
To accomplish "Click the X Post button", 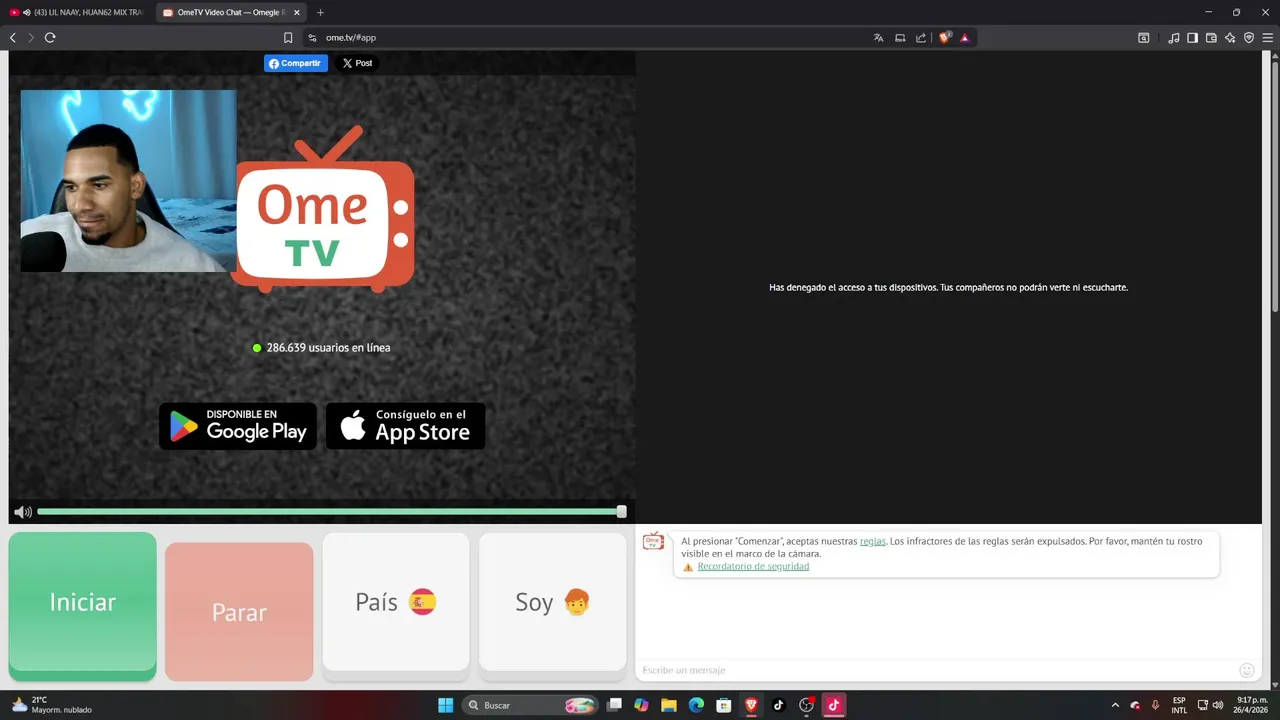I will pyautogui.click(x=357, y=63).
